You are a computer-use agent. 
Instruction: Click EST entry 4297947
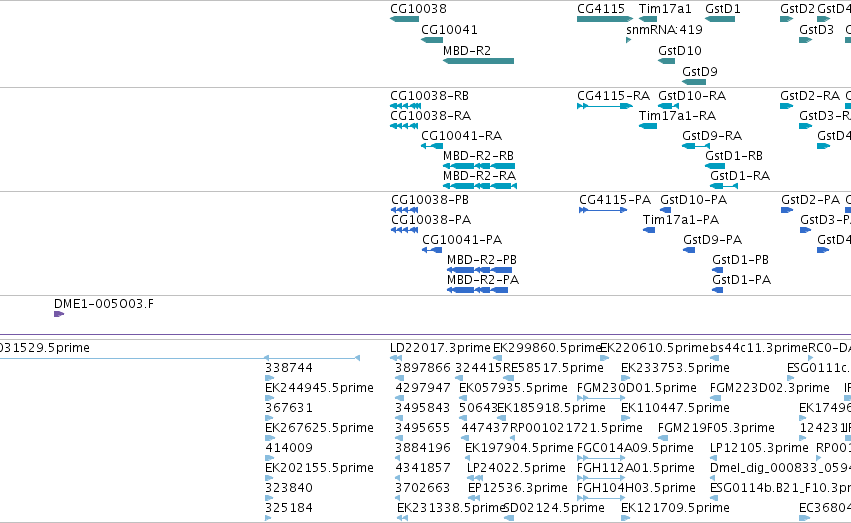click(x=423, y=388)
